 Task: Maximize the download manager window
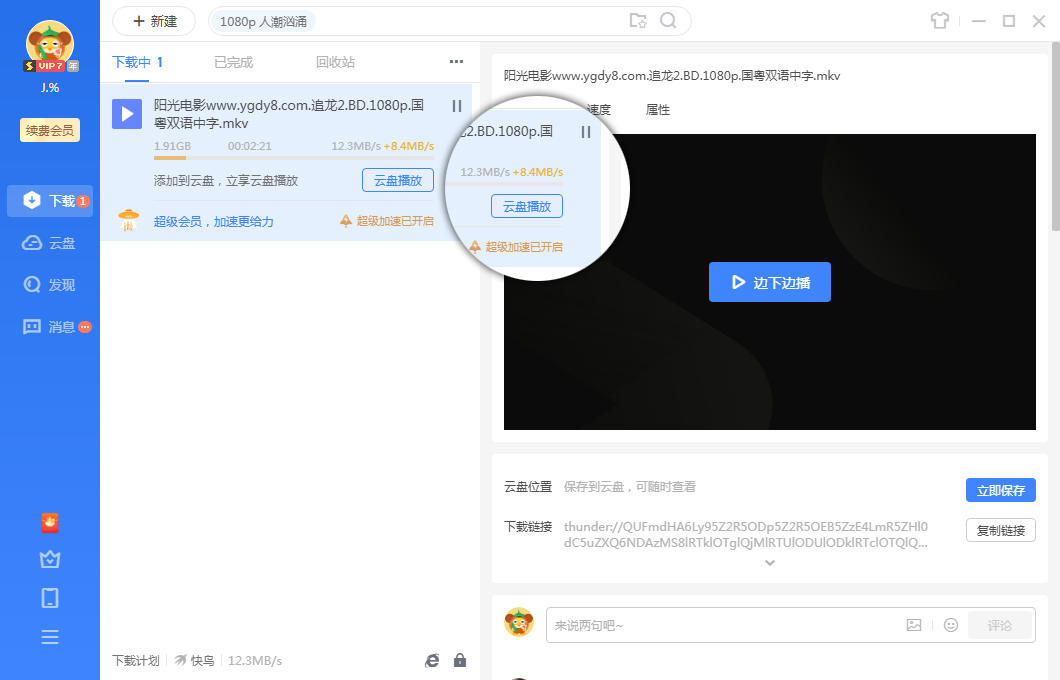click(x=1009, y=21)
